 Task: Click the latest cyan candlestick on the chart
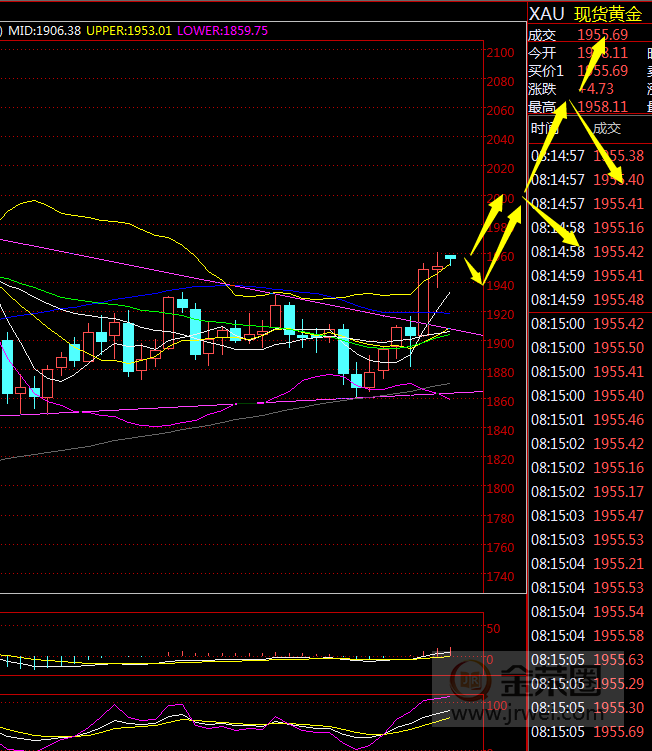tap(450, 258)
